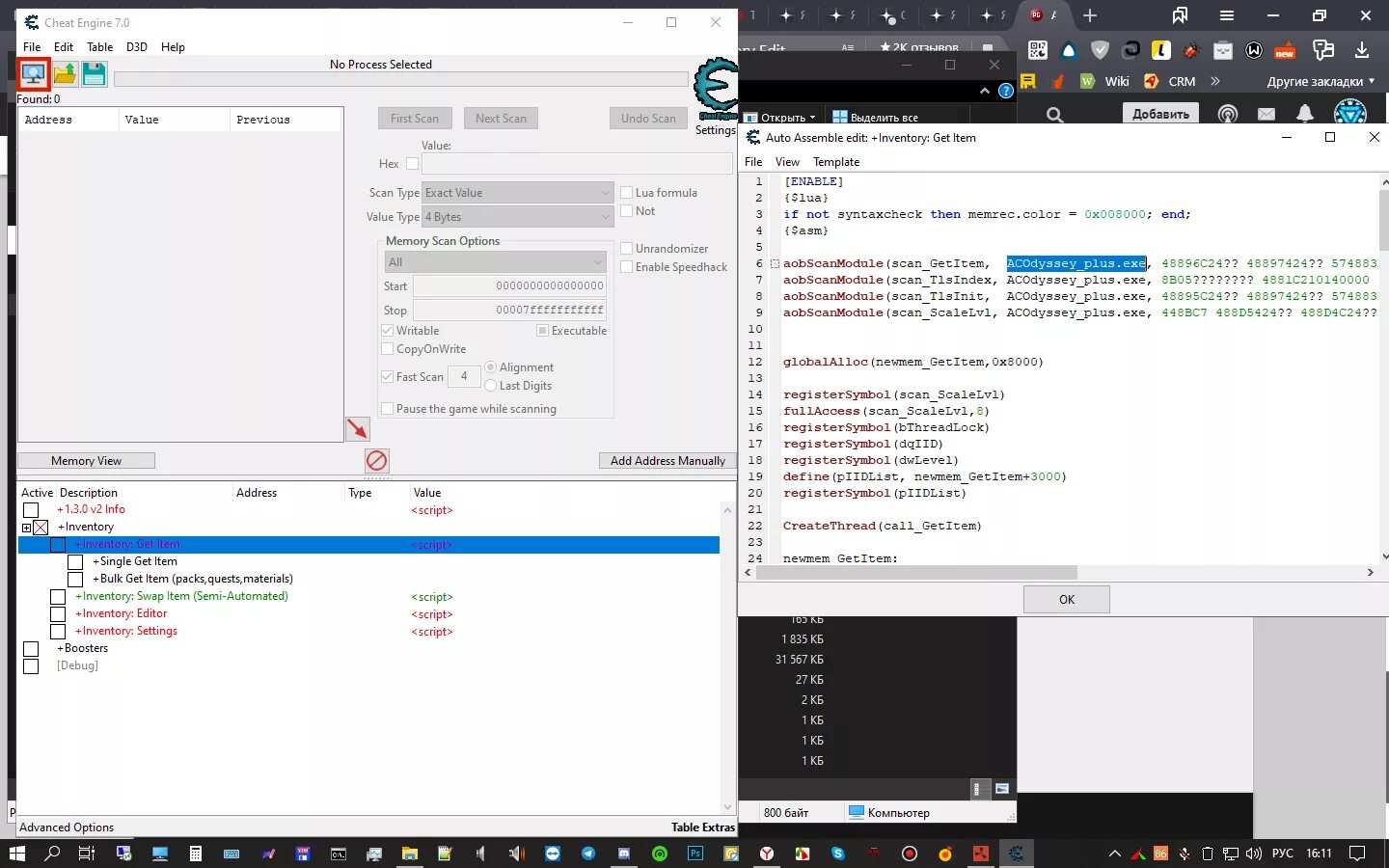Open Auto Assemble Template menu
1389x868 pixels.
(836, 162)
